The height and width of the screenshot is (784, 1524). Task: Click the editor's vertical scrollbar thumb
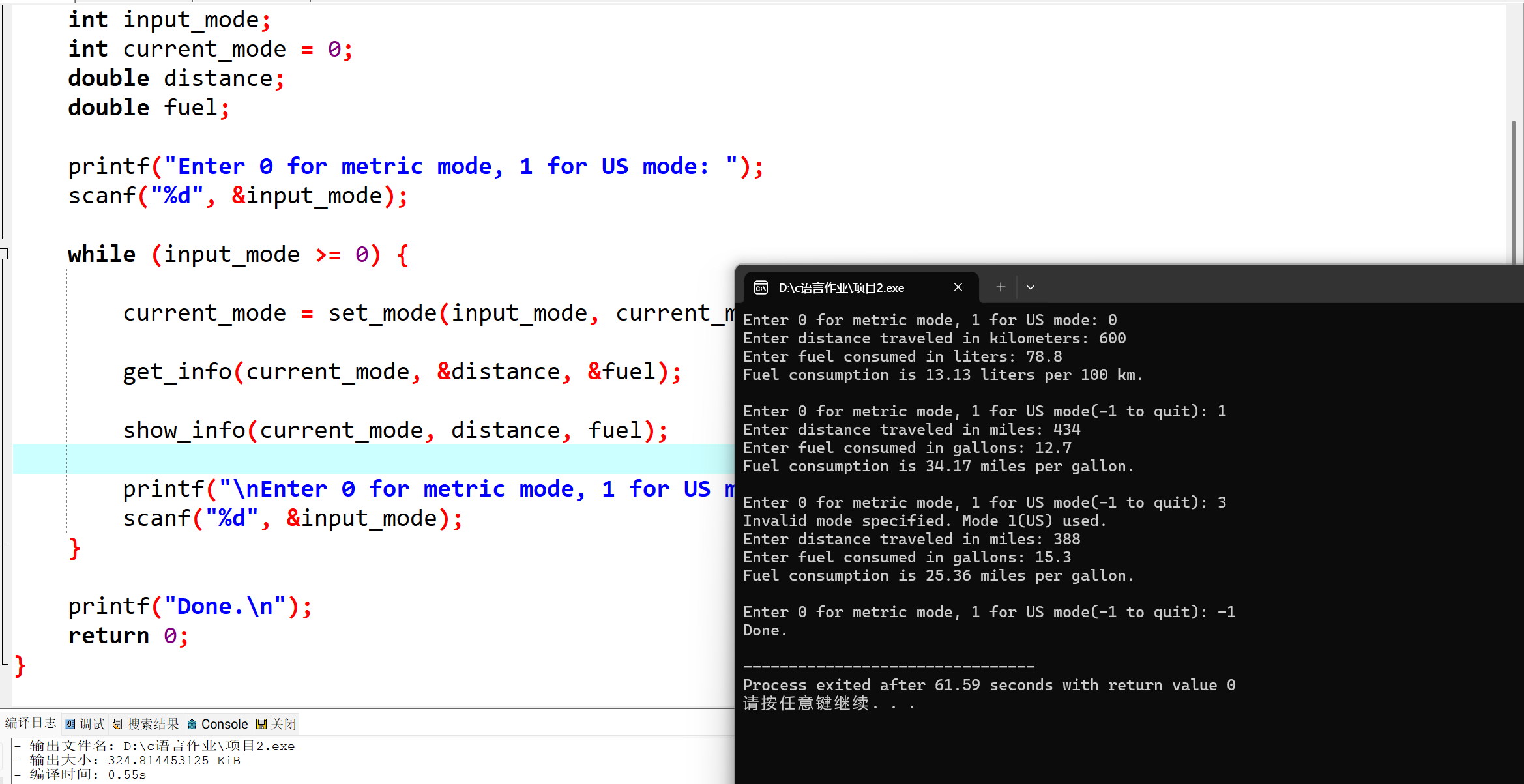(1514, 192)
